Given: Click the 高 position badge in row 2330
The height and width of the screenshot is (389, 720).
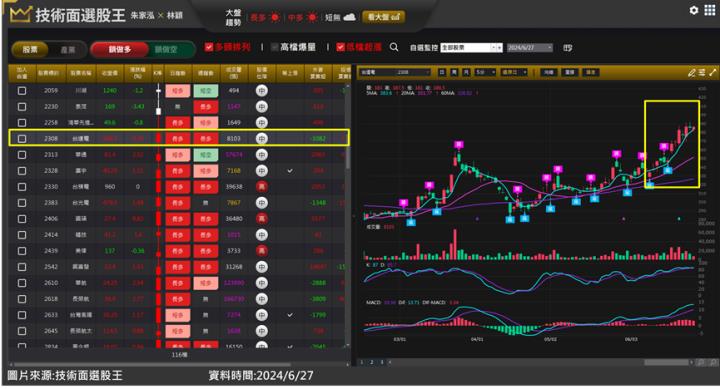Looking at the screenshot, I should coord(261,186).
